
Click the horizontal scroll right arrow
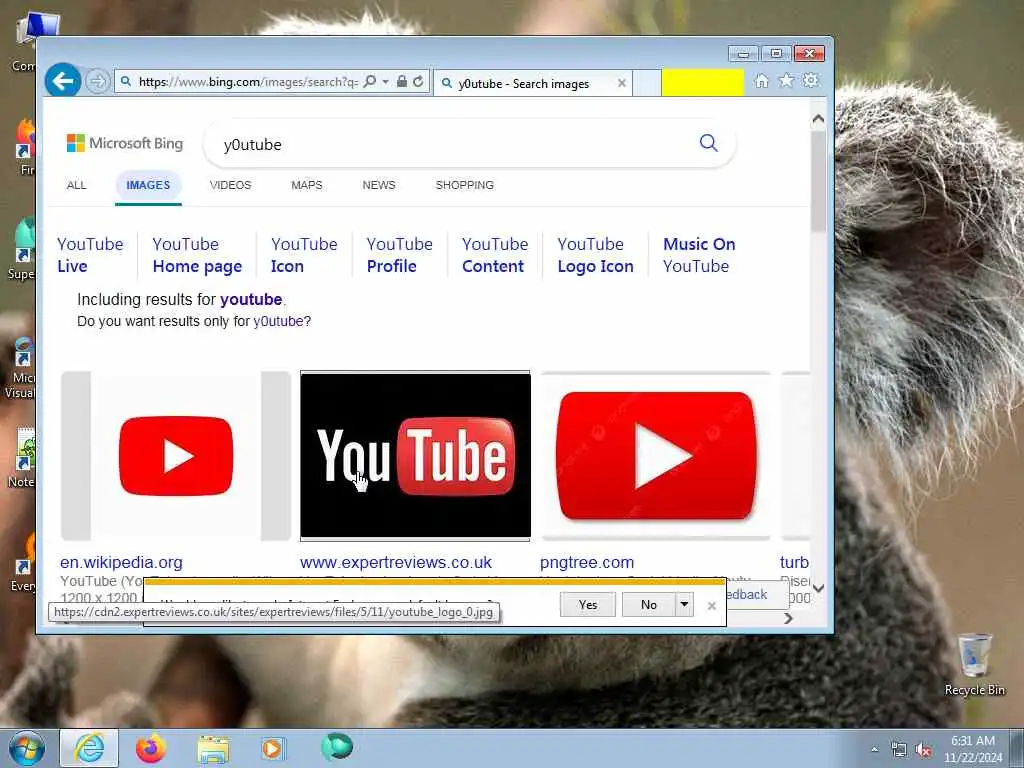pyautogui.click(x=788, y=618)
